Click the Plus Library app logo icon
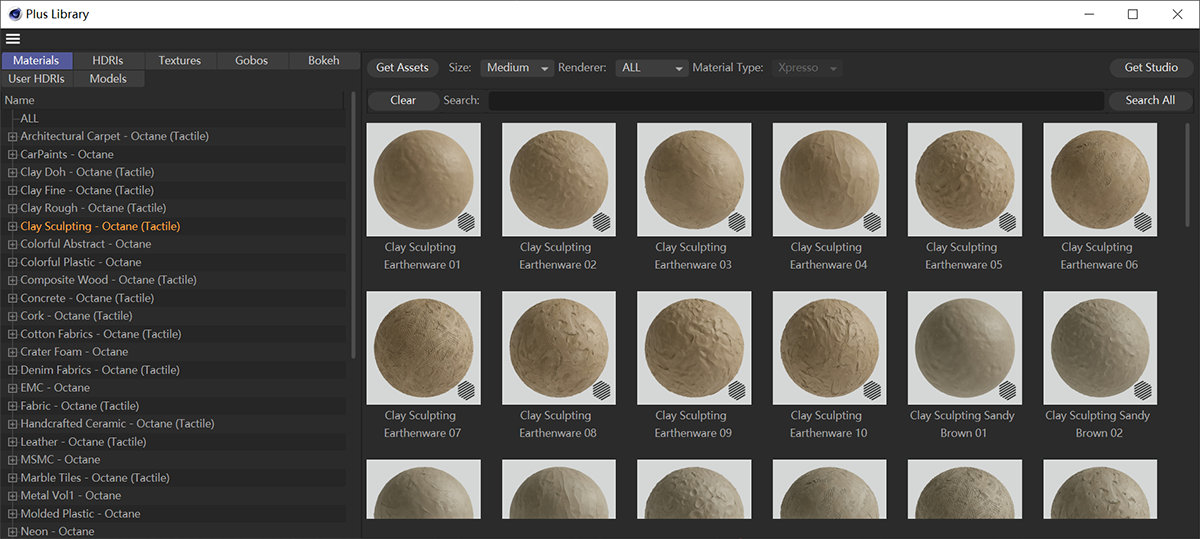 tap(14, 14)
